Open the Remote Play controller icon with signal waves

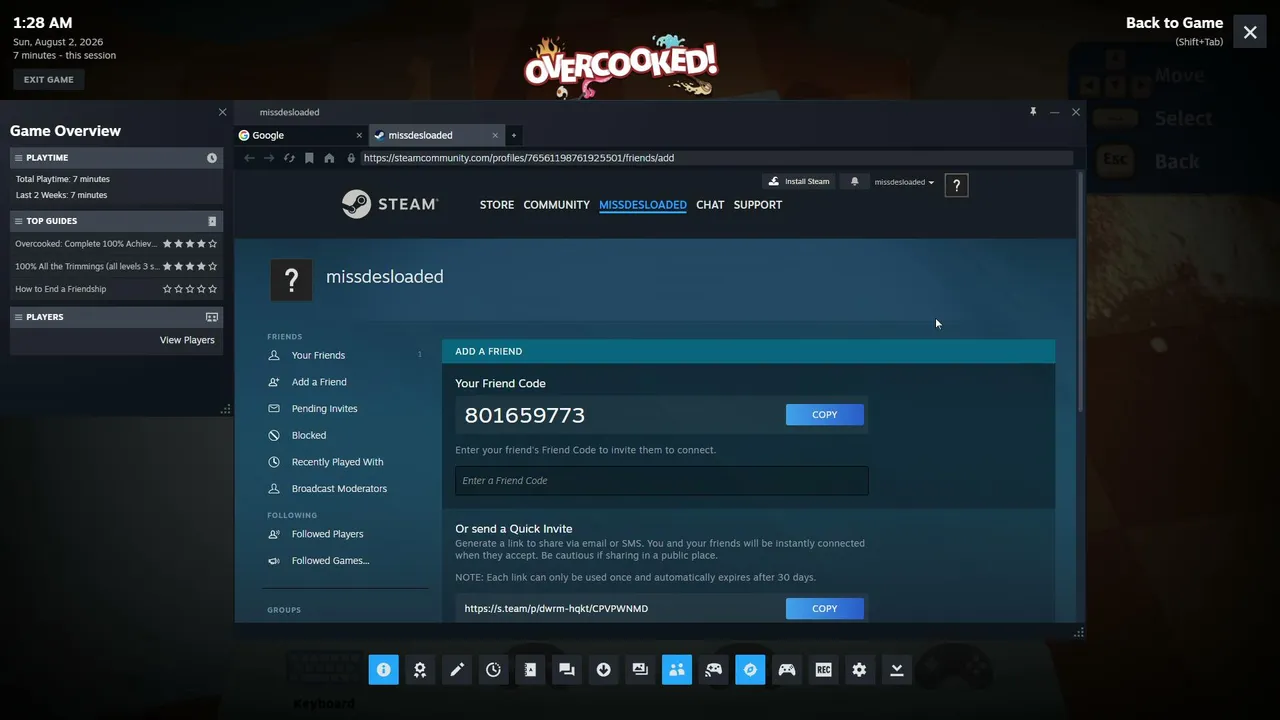pos(713,670)
